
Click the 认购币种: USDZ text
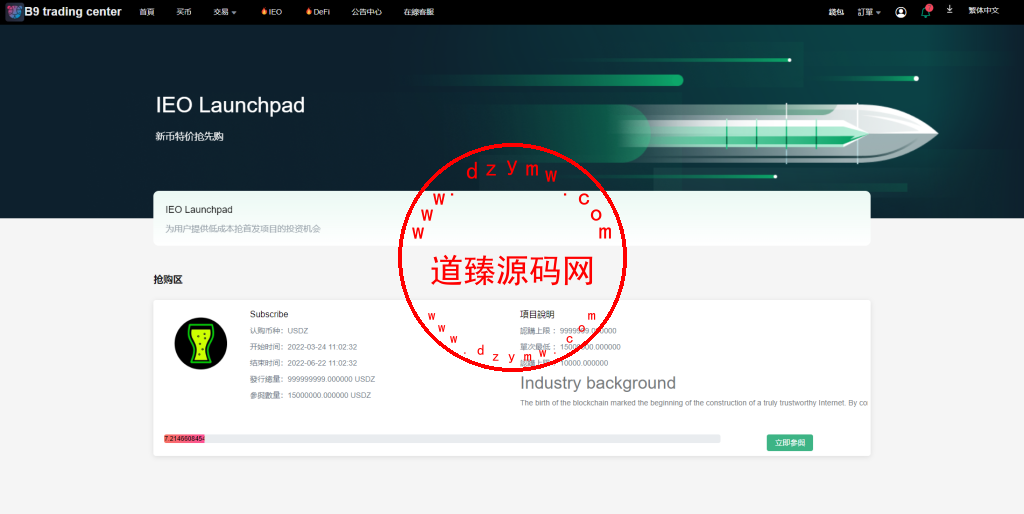(279, 330)
